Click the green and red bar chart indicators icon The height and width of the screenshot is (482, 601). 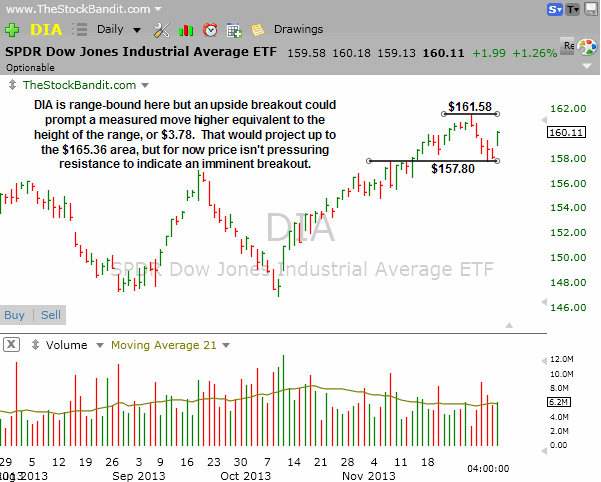coord(186,30)
